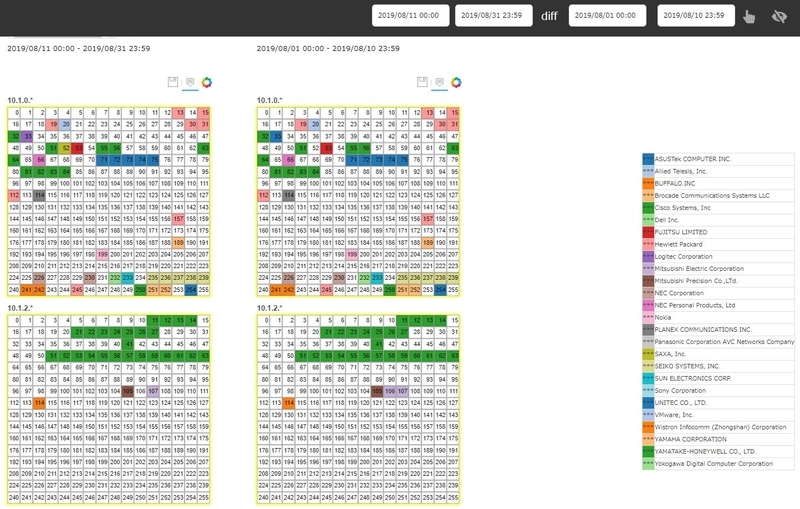Viewport: 800px width, 509px height.
Task: Click brown cell 105 in 08/11–08/31 10.1.2.* grid
Action: click(x=128, y=391)
